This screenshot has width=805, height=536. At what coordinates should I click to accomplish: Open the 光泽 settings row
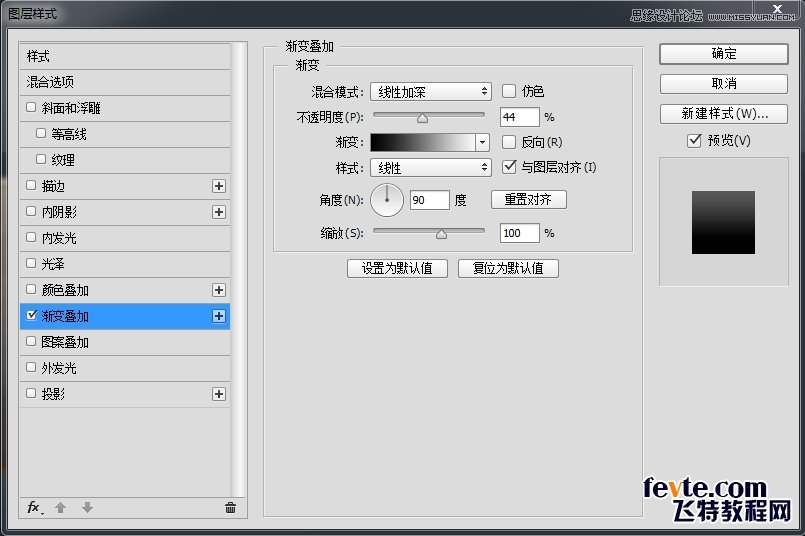[x=125, y=264]
